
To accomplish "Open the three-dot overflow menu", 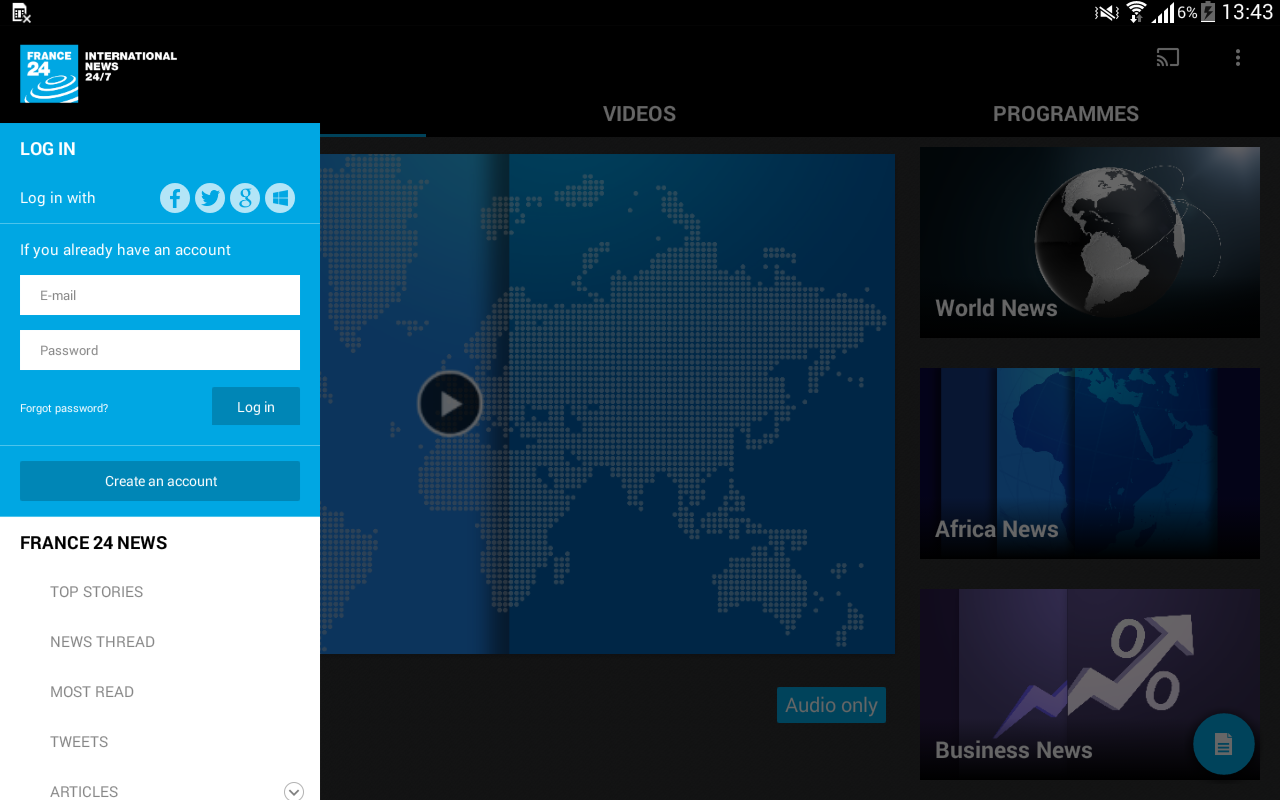I will click(x=1238, y=58).
